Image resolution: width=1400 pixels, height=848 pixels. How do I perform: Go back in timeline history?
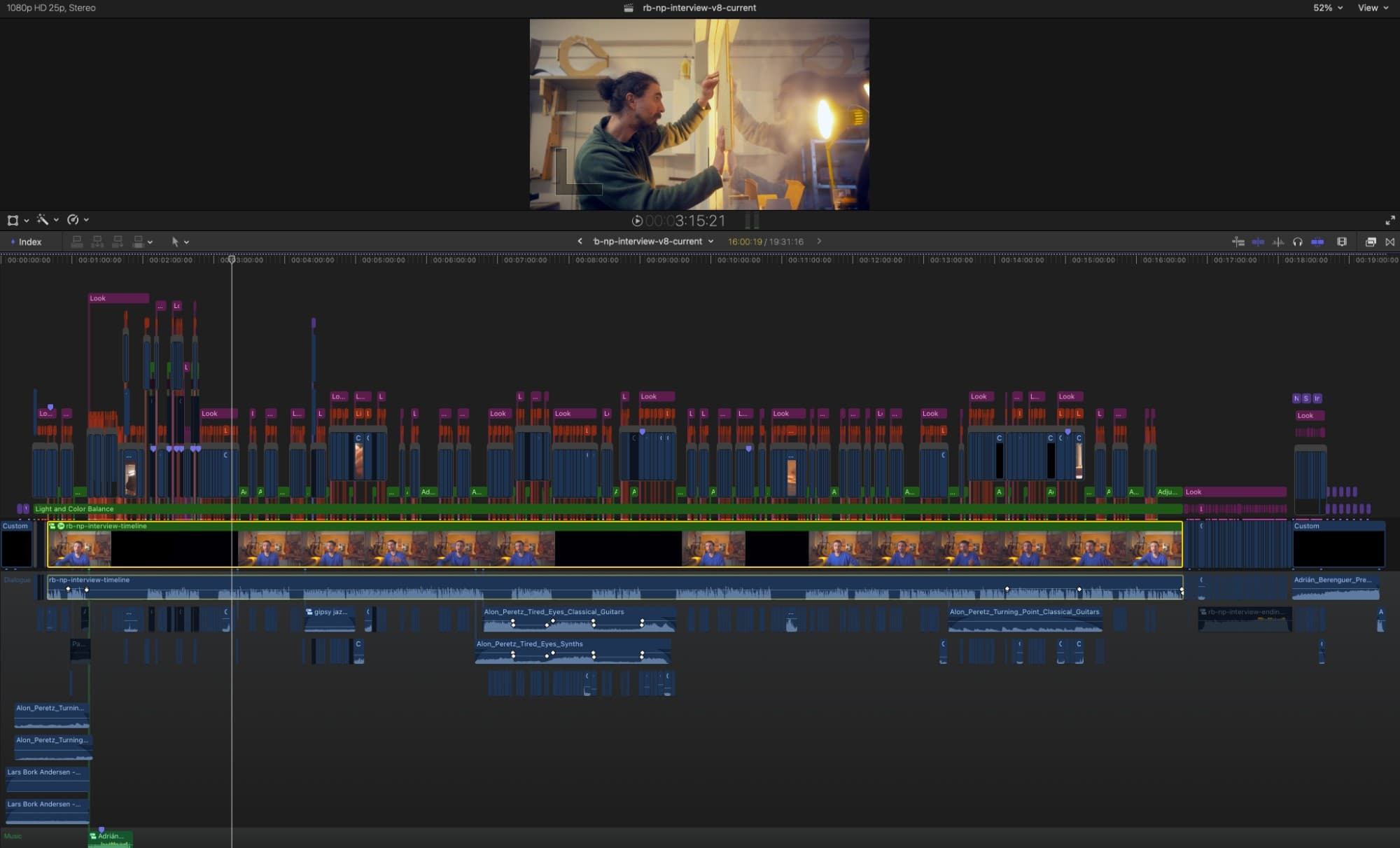click(580, 242)
